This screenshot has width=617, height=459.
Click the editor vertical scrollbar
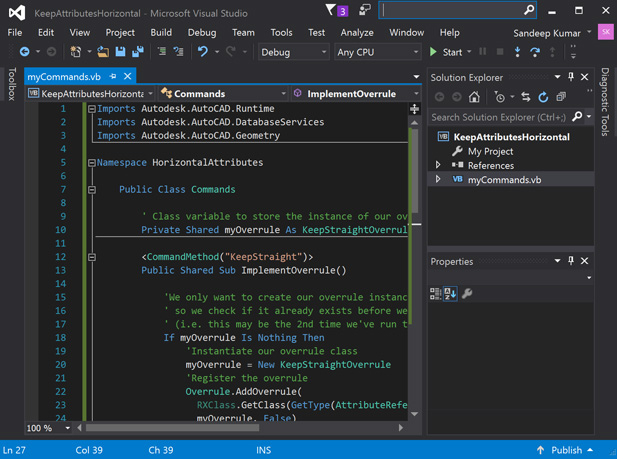pyautogui.click(x=414, y=170)
